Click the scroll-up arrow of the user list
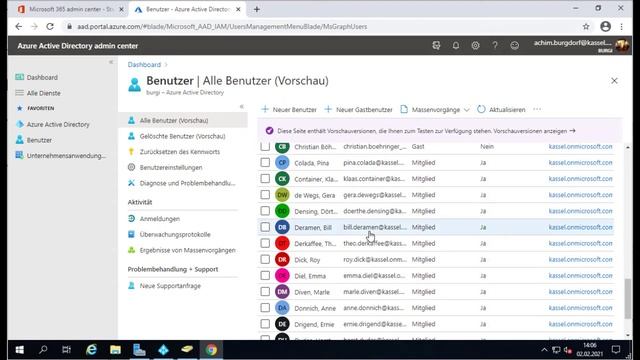This screenshot has height=360, width=640. 628,147
